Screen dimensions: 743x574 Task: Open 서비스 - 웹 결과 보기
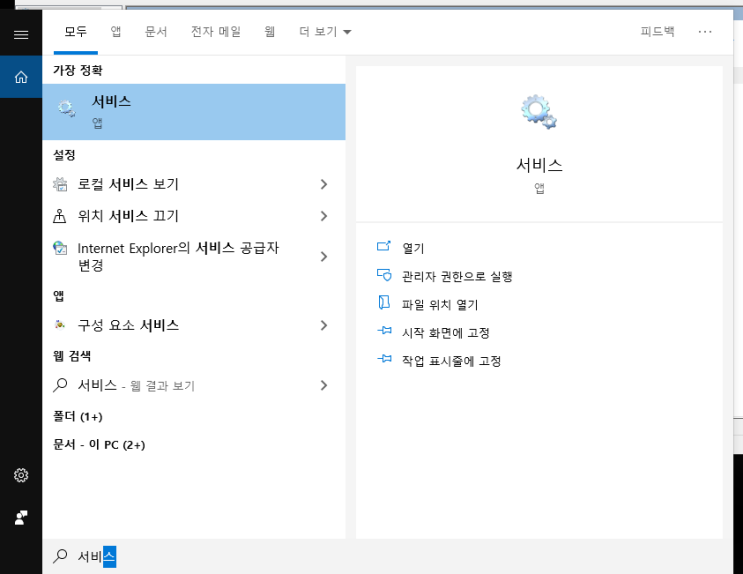194,385
